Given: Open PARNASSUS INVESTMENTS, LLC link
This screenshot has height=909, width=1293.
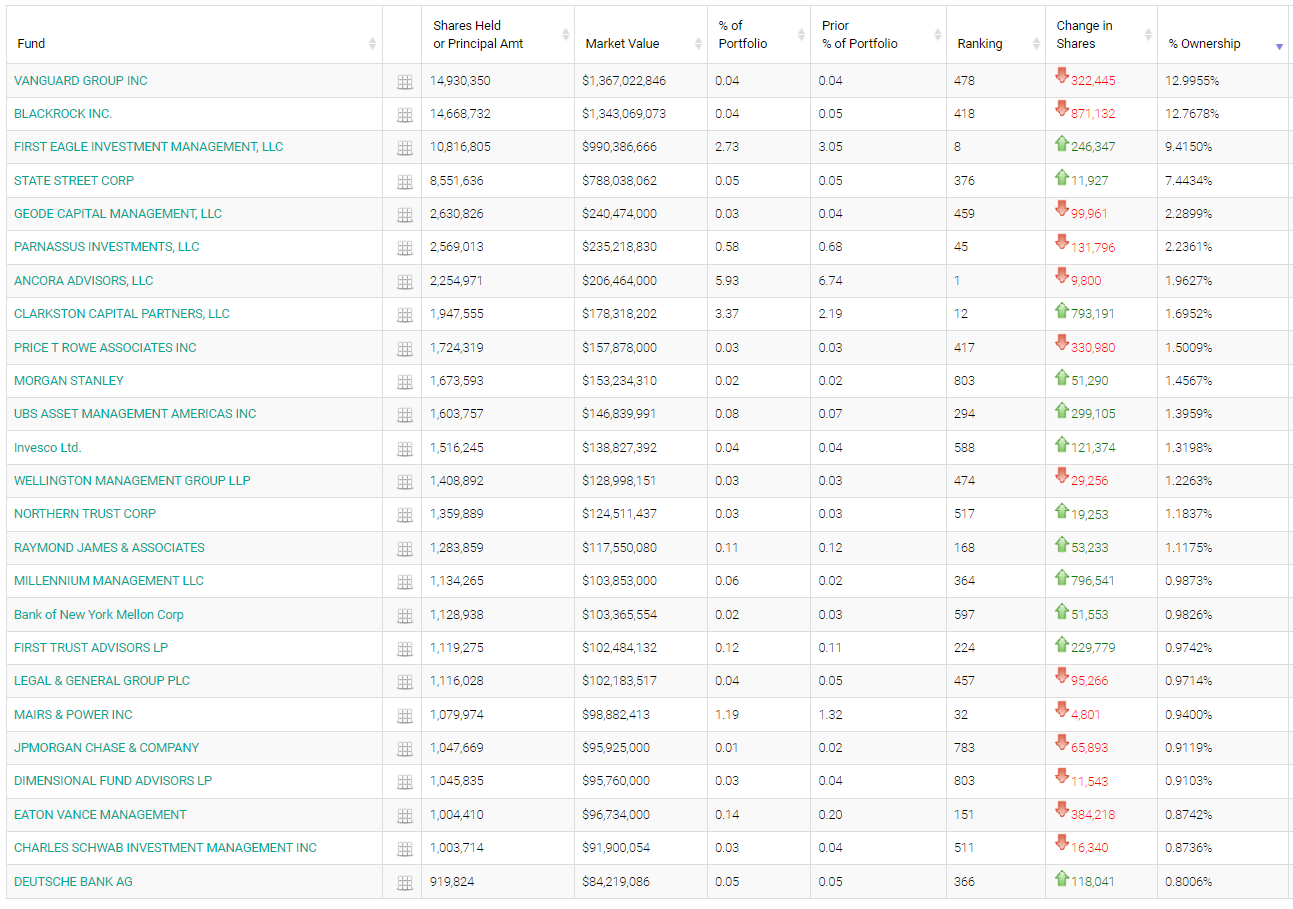Looking at the screenshot, I should [107, 247].
